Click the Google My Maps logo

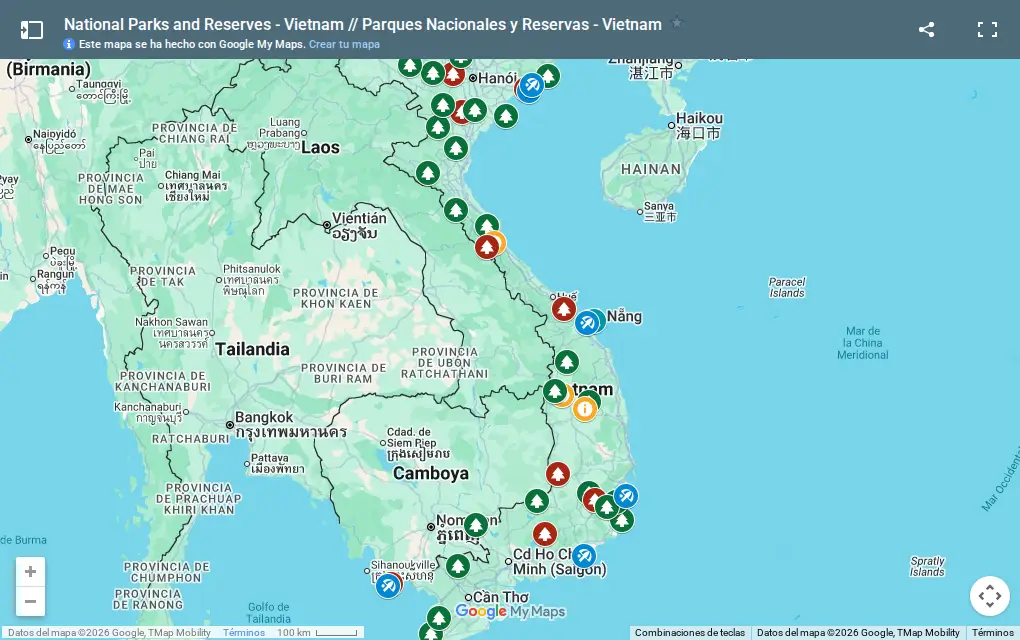click(x=510, y=611)
